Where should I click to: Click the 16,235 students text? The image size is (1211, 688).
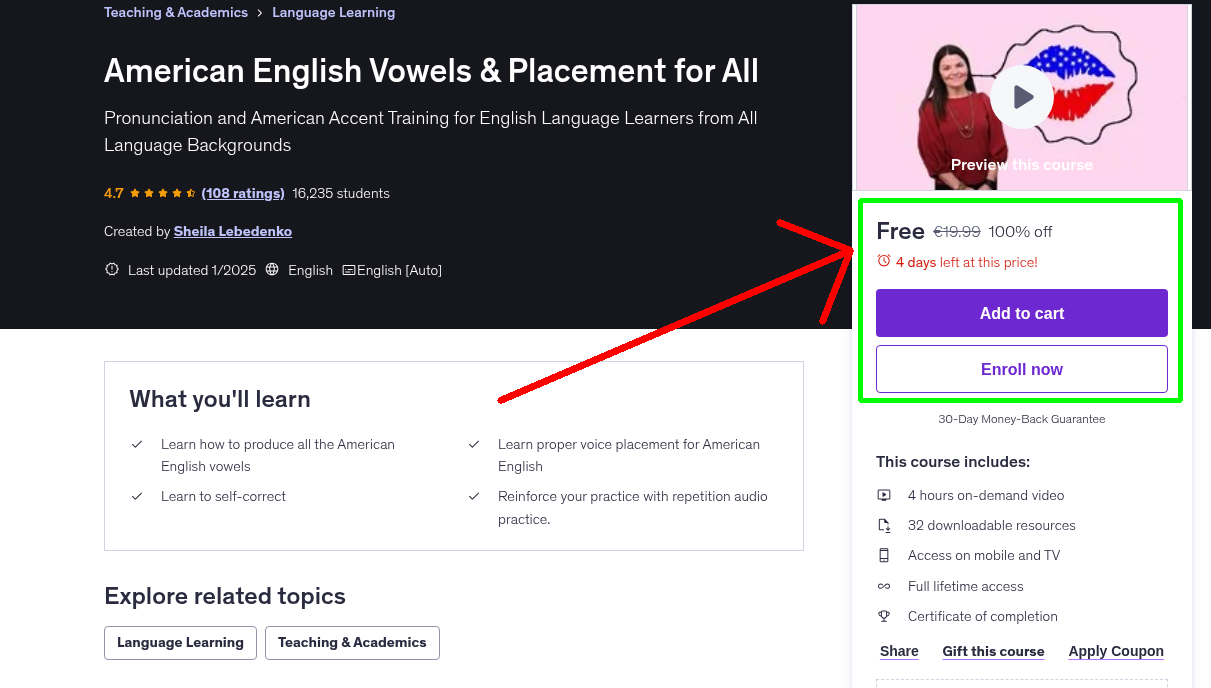click(x=341, y=193)
